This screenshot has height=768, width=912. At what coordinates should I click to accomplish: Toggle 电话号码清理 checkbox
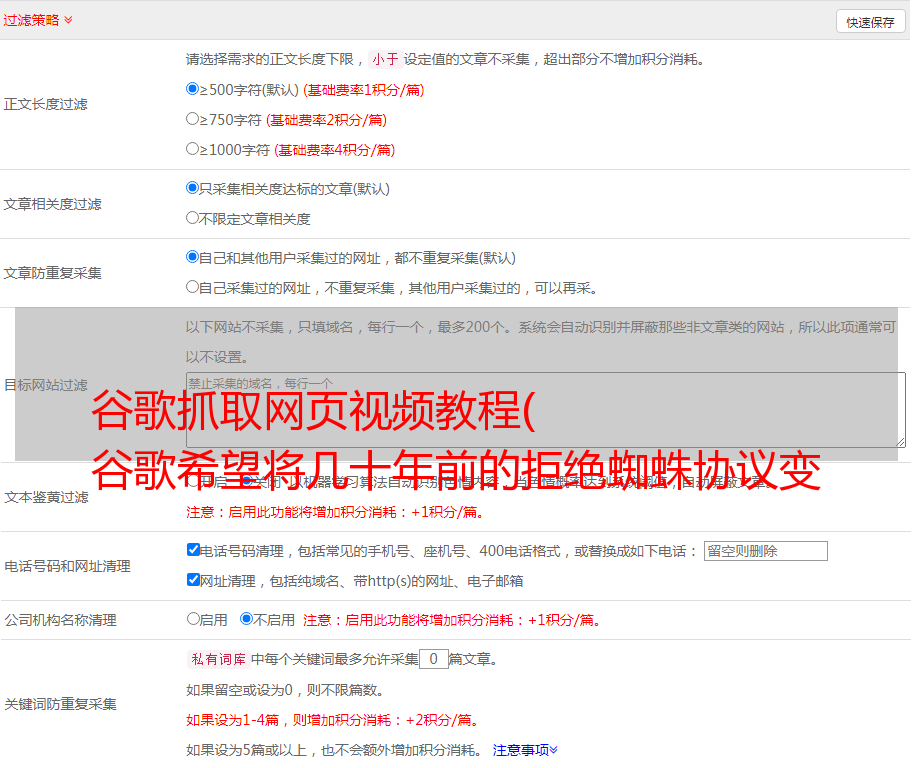193,549
